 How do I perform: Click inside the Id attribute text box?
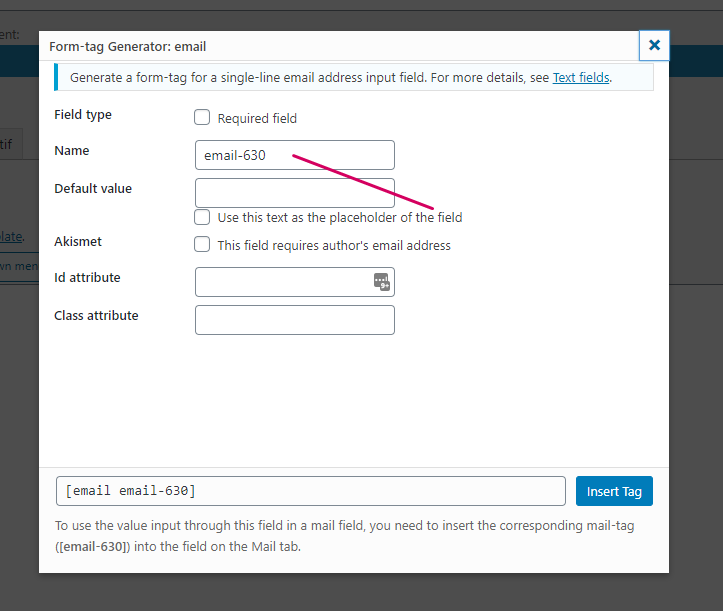pyautogui.click(x=282, y=282)
